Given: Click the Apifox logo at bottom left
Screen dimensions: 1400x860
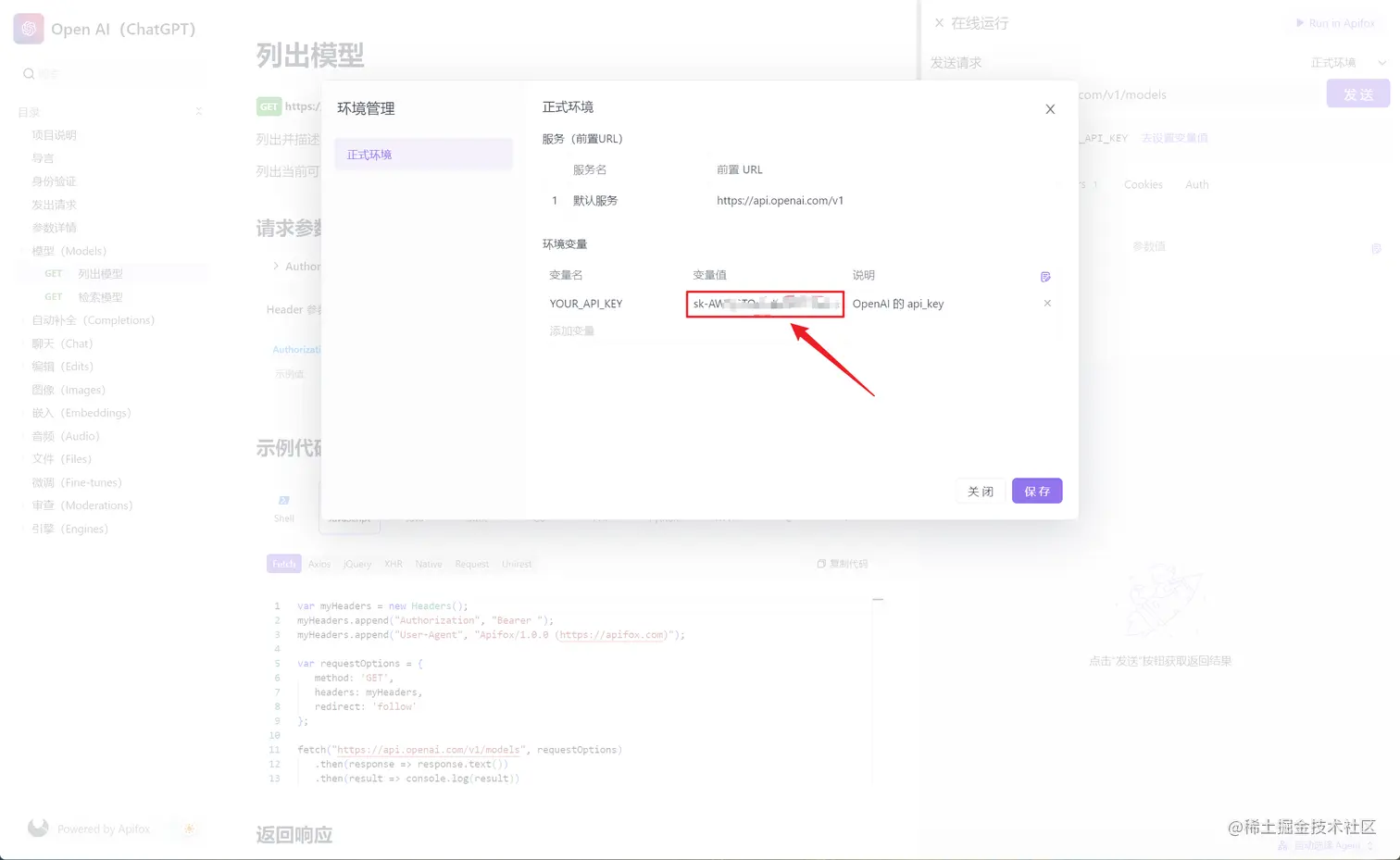Looking at the screenshot, I should point(38,828).
